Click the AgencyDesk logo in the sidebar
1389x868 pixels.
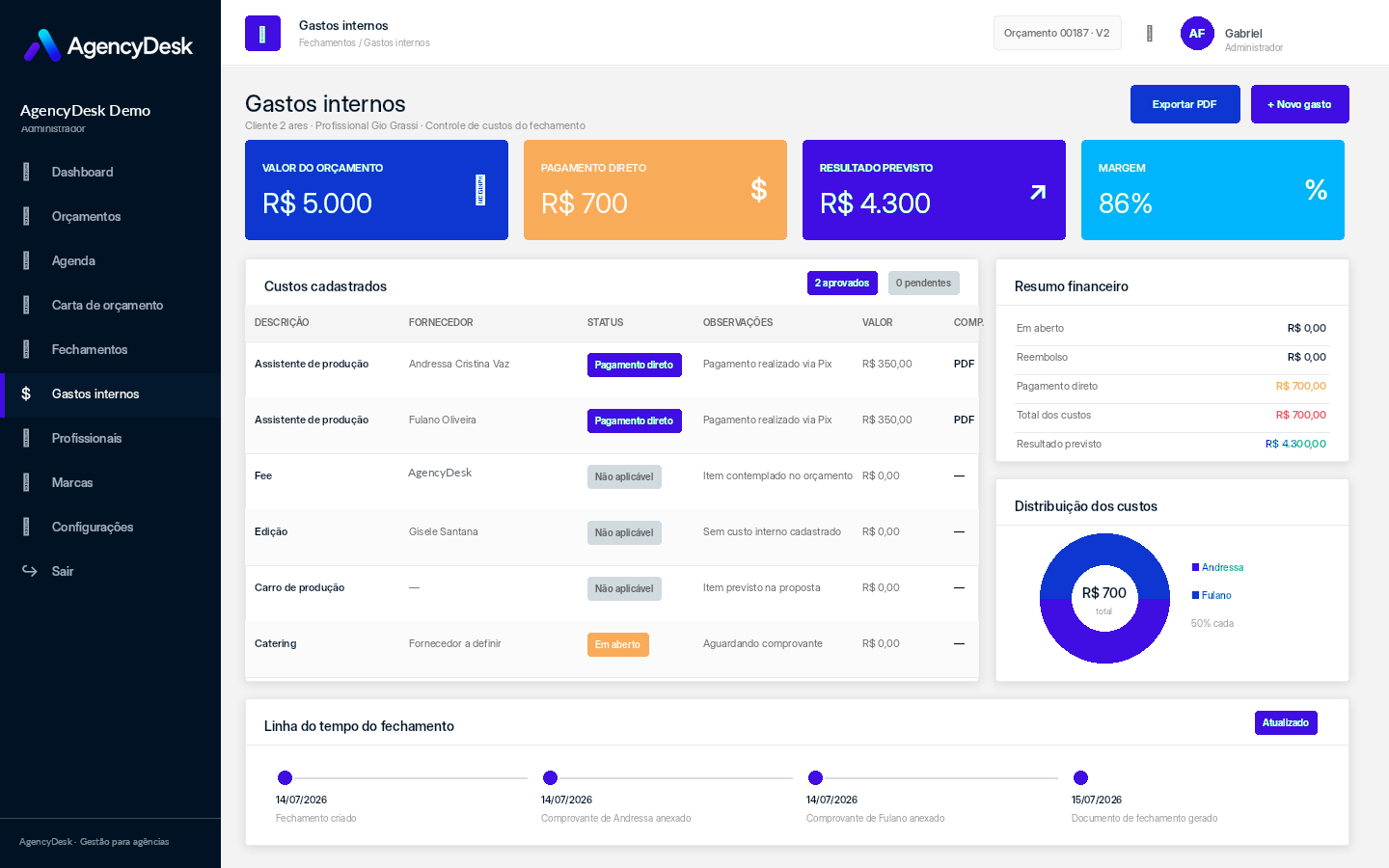pyautogui.click(x=108, y=45)
